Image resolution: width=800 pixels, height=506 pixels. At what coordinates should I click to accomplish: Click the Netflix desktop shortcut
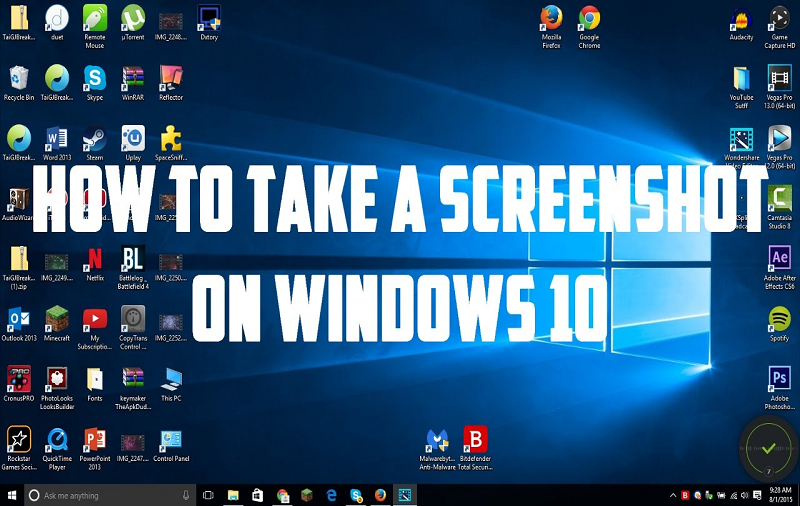[95, 259]
